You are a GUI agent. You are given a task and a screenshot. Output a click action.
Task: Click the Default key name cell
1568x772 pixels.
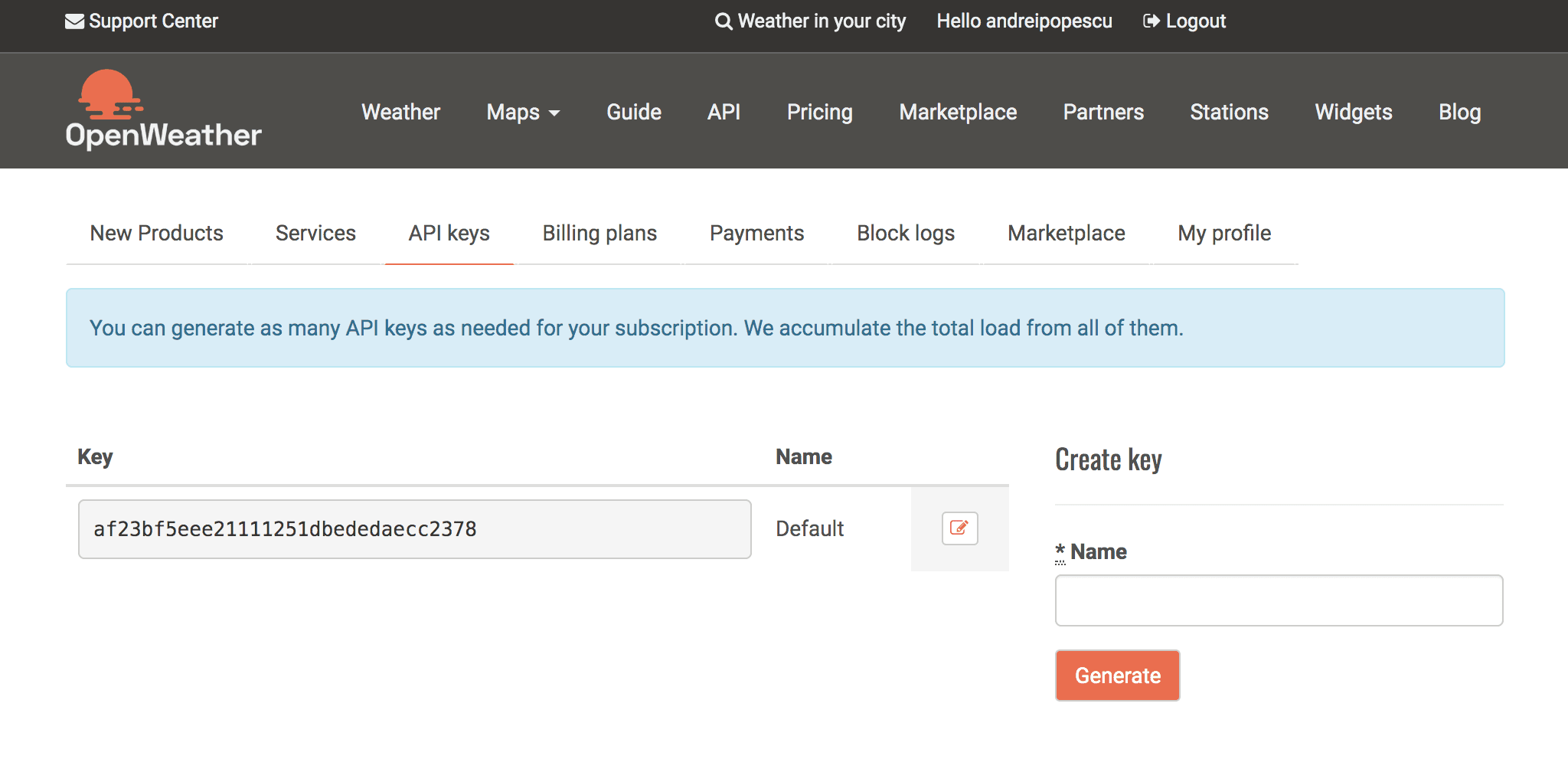(809, 528)
